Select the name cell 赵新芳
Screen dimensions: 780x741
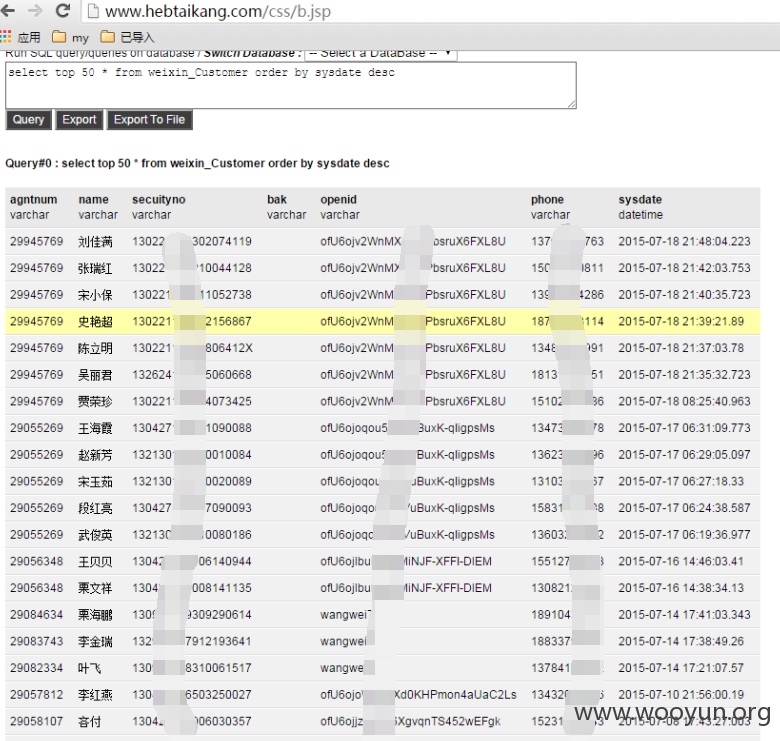(95, 455)
